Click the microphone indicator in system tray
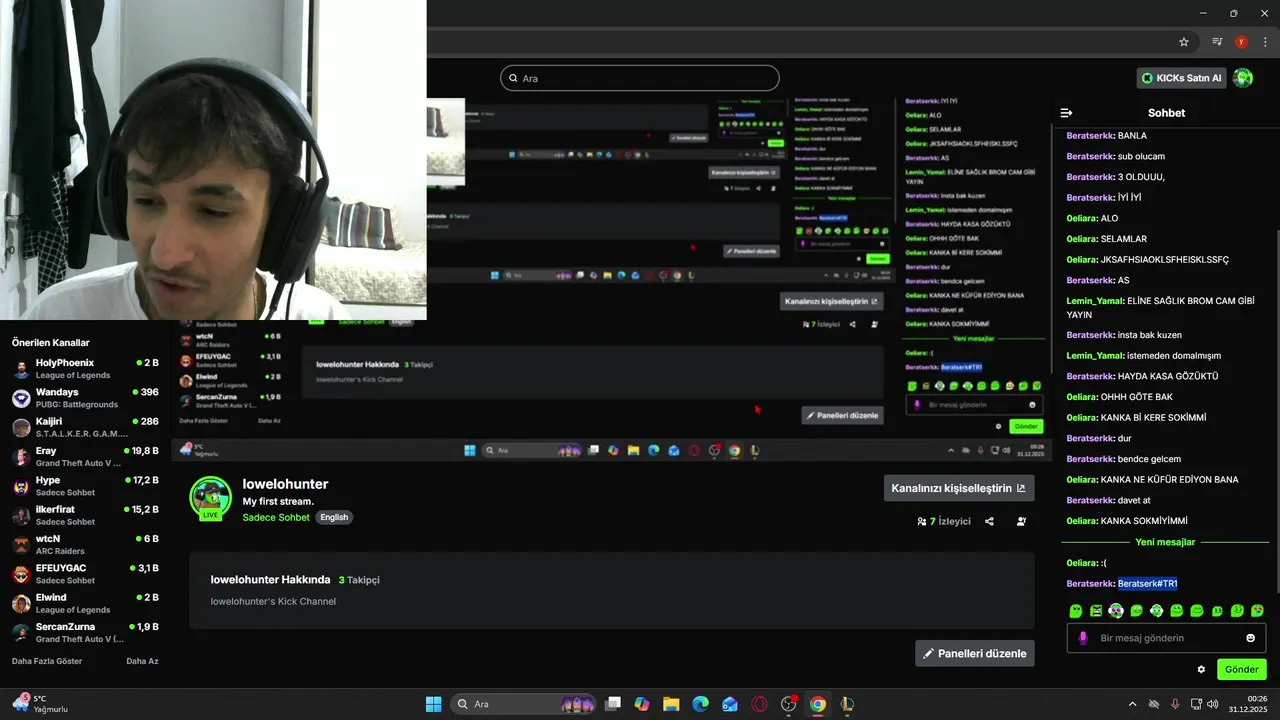 point(1175,704)
